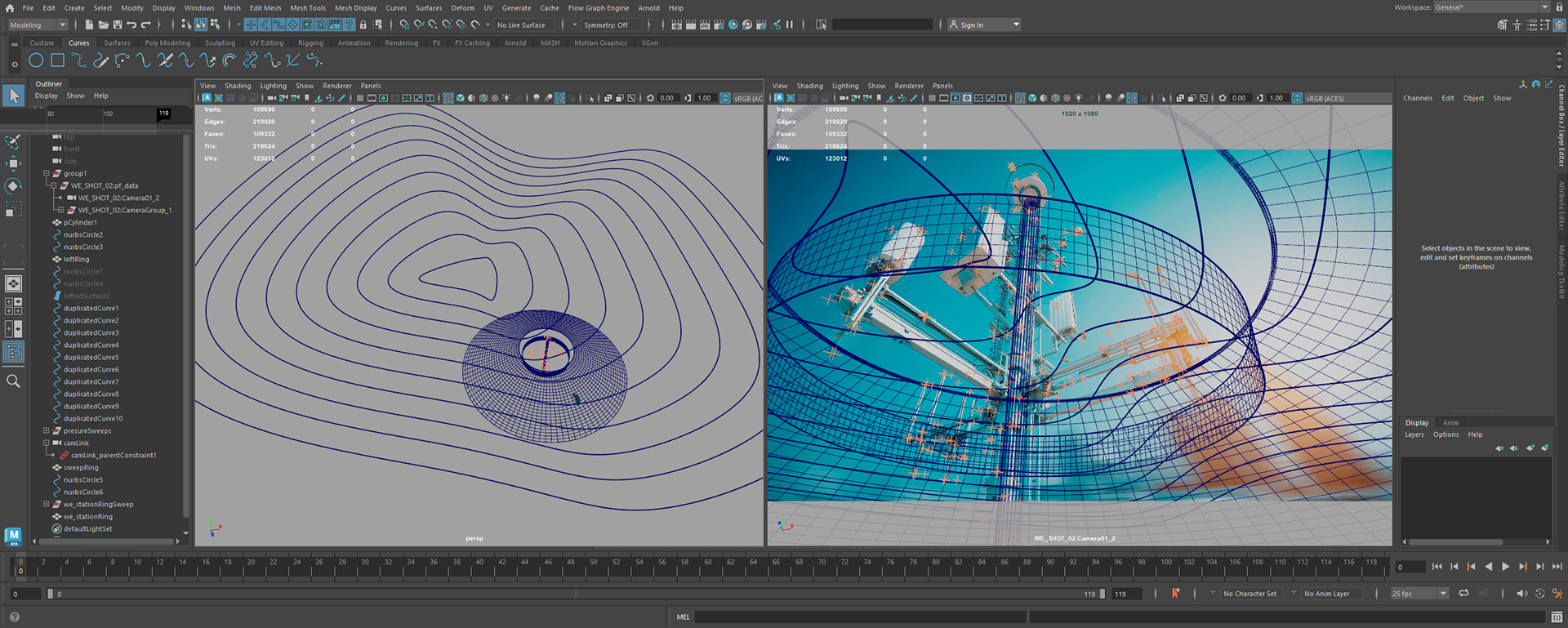
Task: Switch to the Poly Modeling shelf tab
Action: 167,43
